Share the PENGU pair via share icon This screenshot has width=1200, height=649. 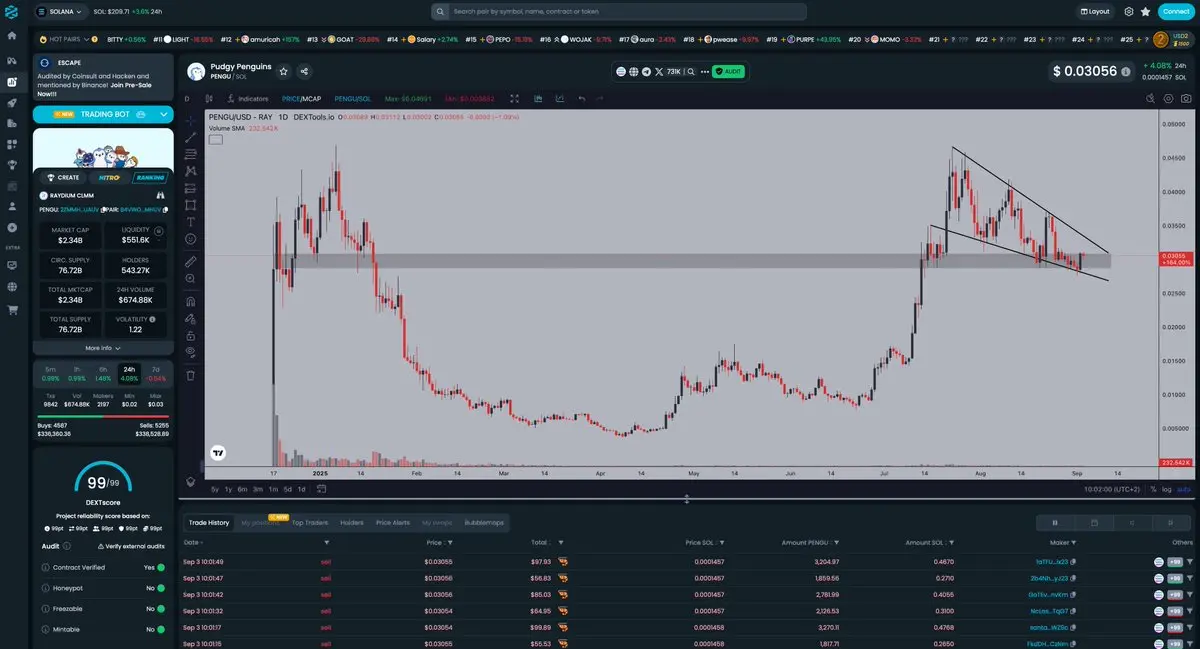(x=304, y=72)
